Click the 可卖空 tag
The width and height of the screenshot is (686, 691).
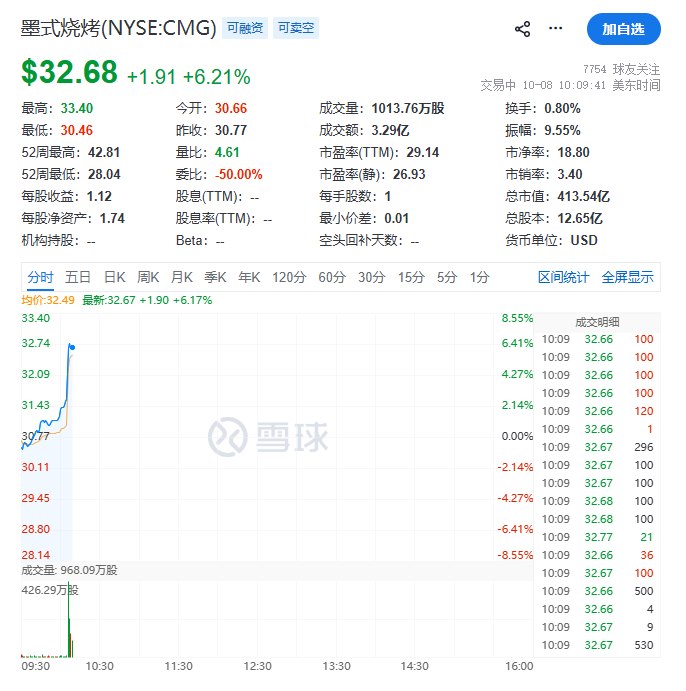point(296,28)
